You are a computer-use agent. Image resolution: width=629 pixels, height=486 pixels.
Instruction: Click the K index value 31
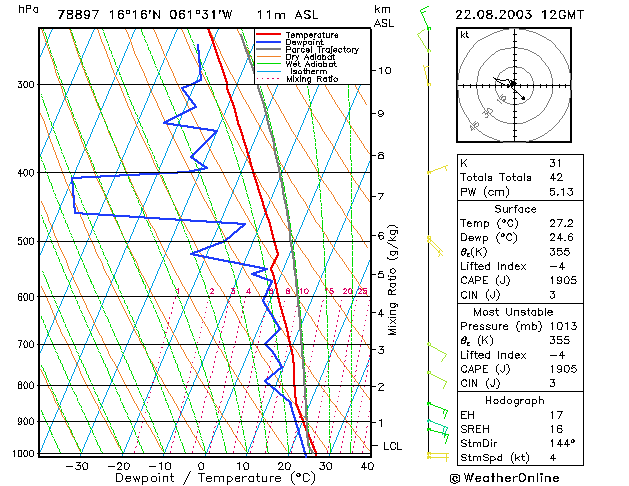point(555,163)
